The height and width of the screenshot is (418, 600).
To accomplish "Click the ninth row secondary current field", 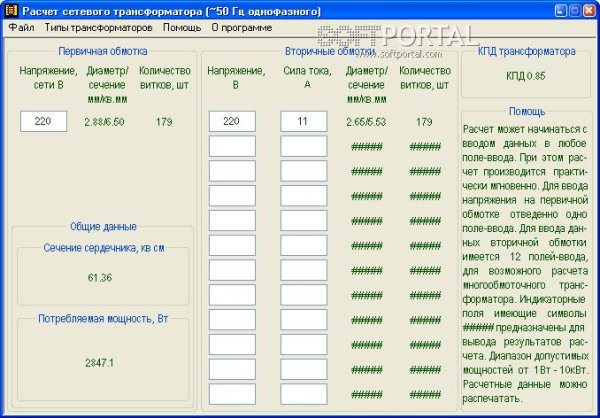I will coord(304,320).
